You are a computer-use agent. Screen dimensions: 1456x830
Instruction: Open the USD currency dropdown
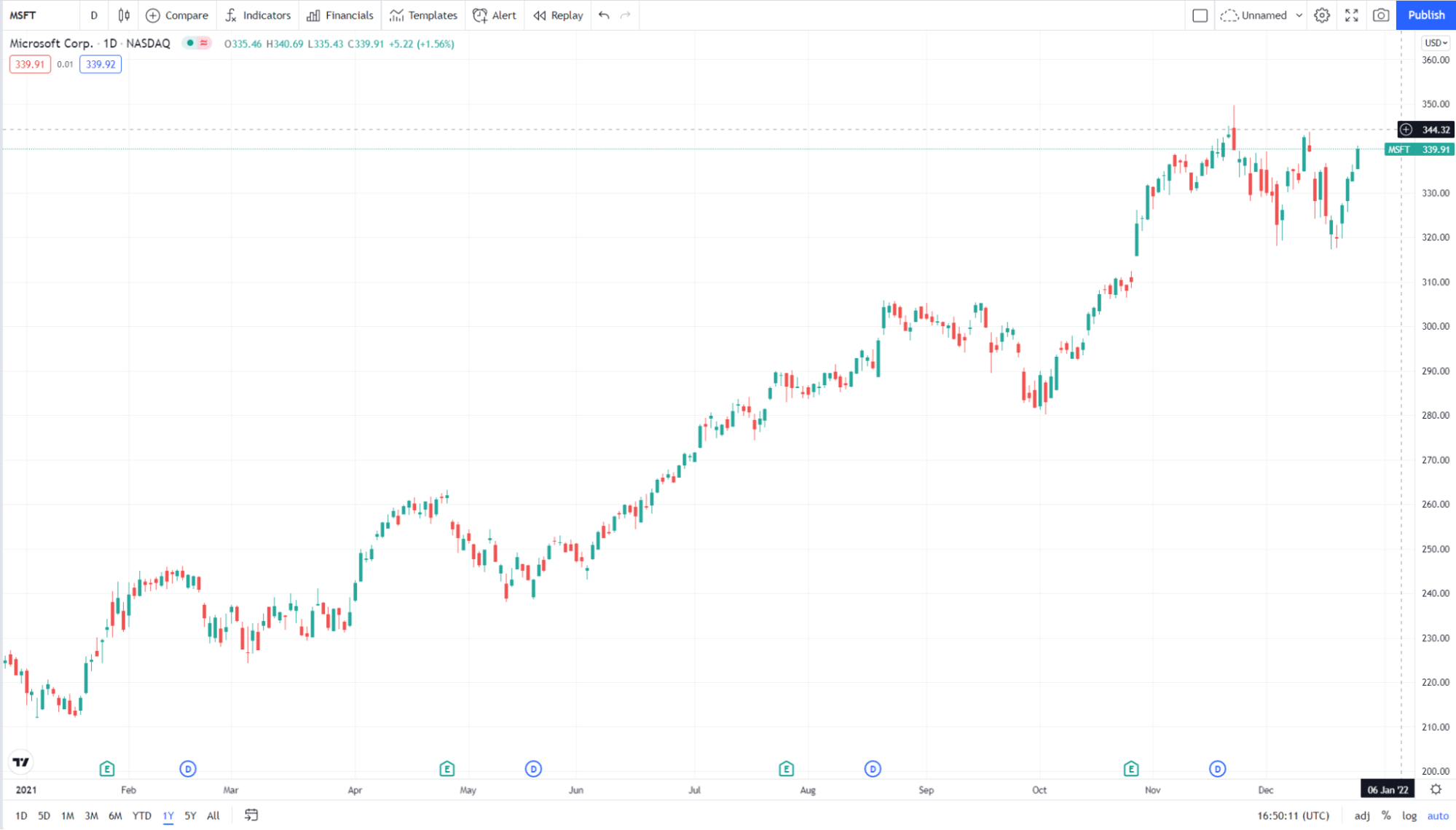pos(1436,43)
